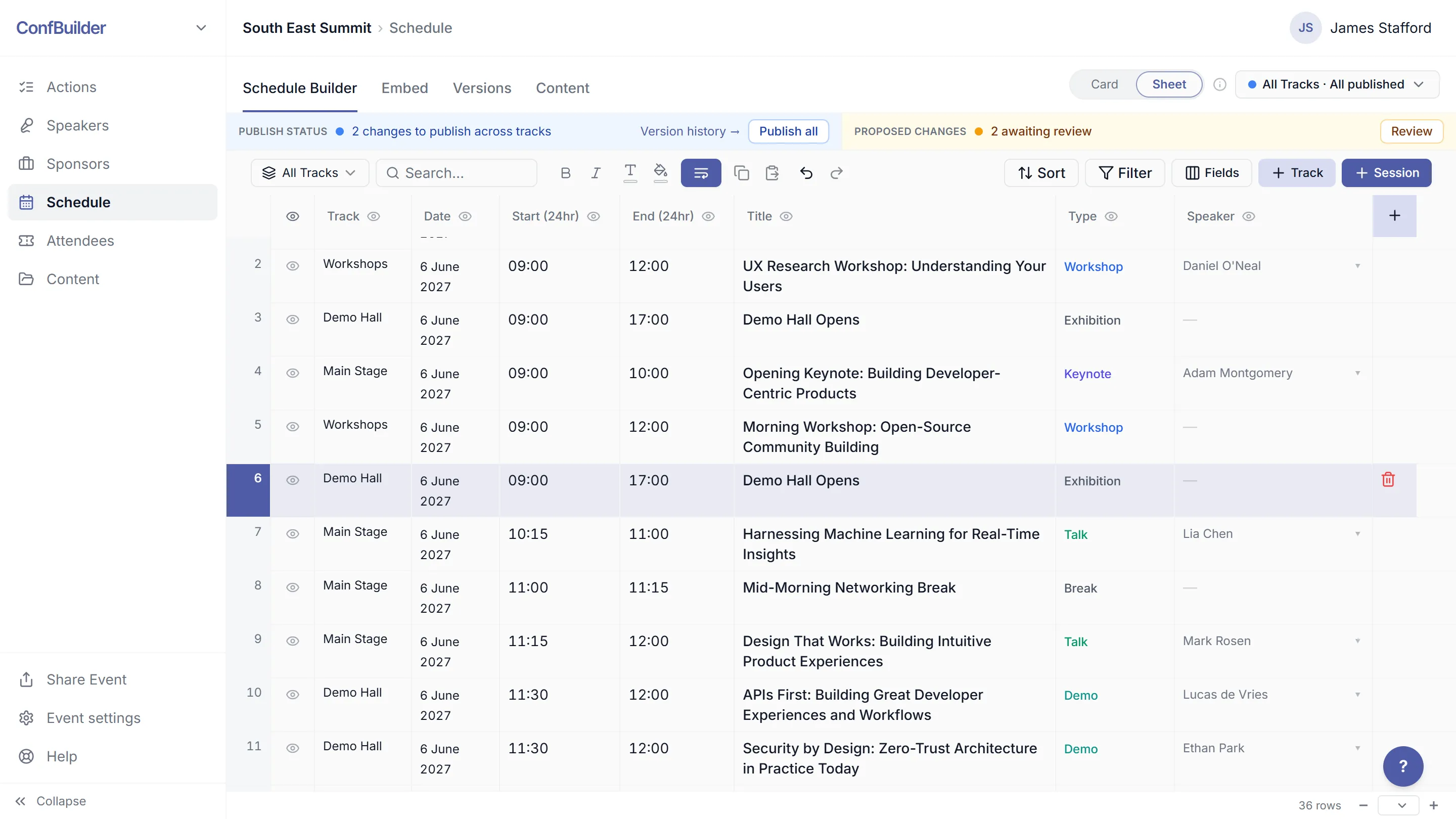Viewport: 1456px width, 819px height.
Task: Toggle the text wrap button
Action: click(x=701, y=173)
